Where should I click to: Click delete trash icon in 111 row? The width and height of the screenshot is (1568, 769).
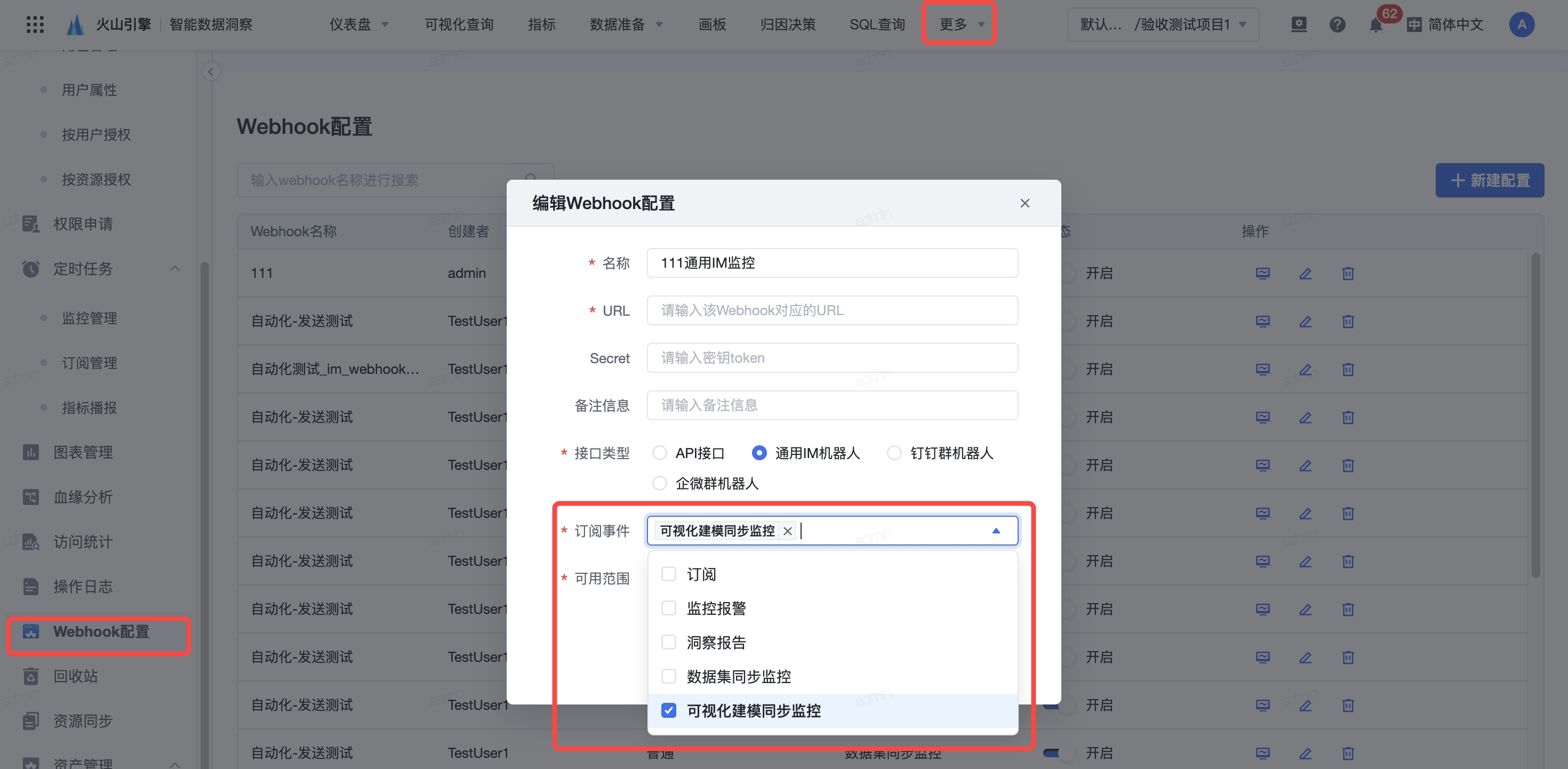pyautogui.click(x=1348, y=274)
